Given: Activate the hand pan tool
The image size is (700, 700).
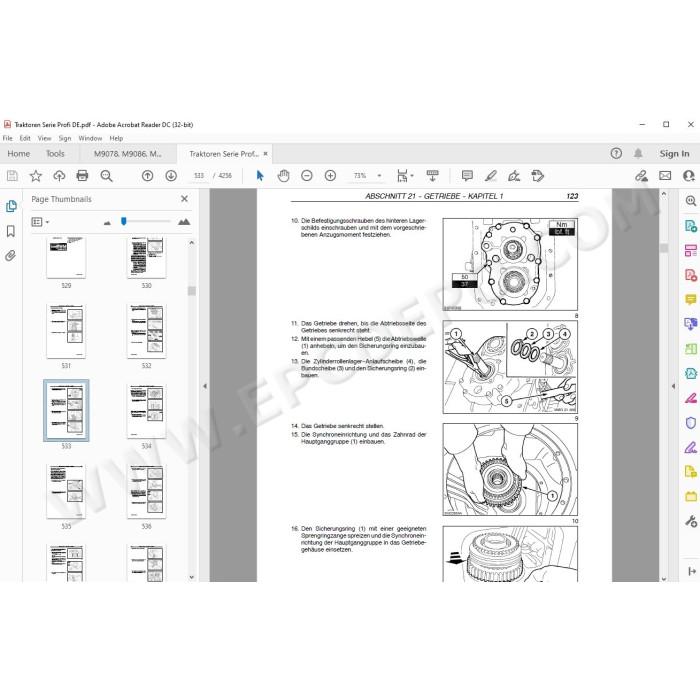Looking at the screenshot, I should point(283,176).
